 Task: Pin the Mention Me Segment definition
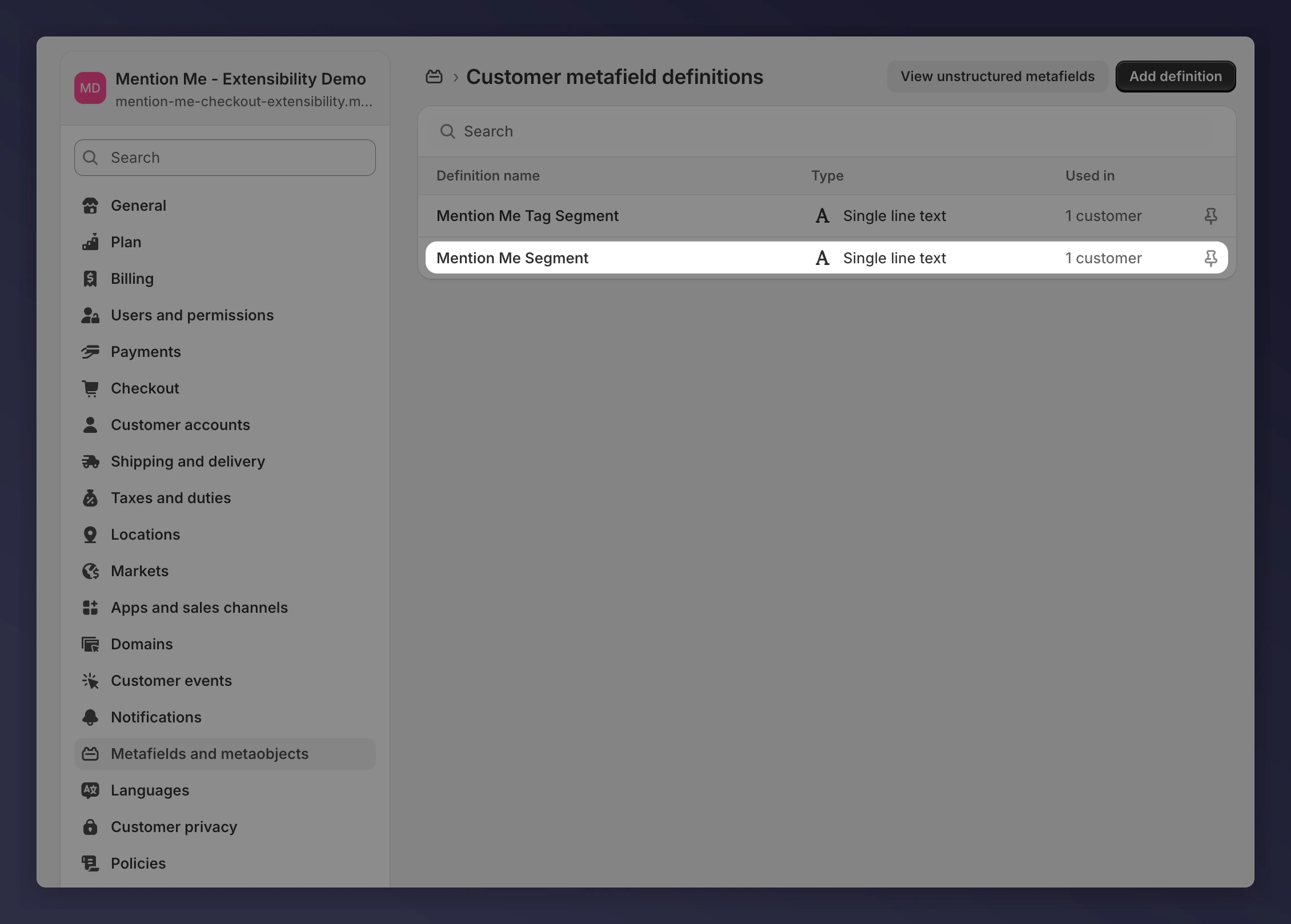(x=1210, y=258)
